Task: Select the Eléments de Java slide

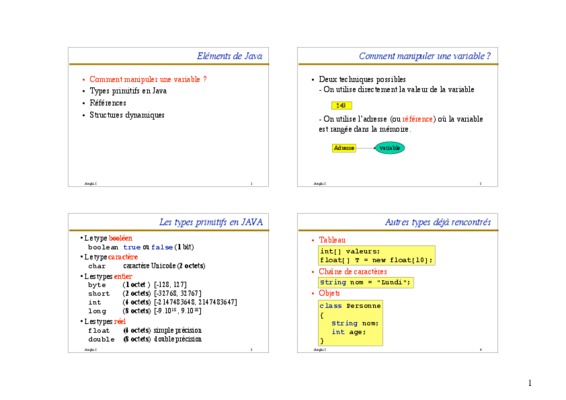Action: coord(168,117)
